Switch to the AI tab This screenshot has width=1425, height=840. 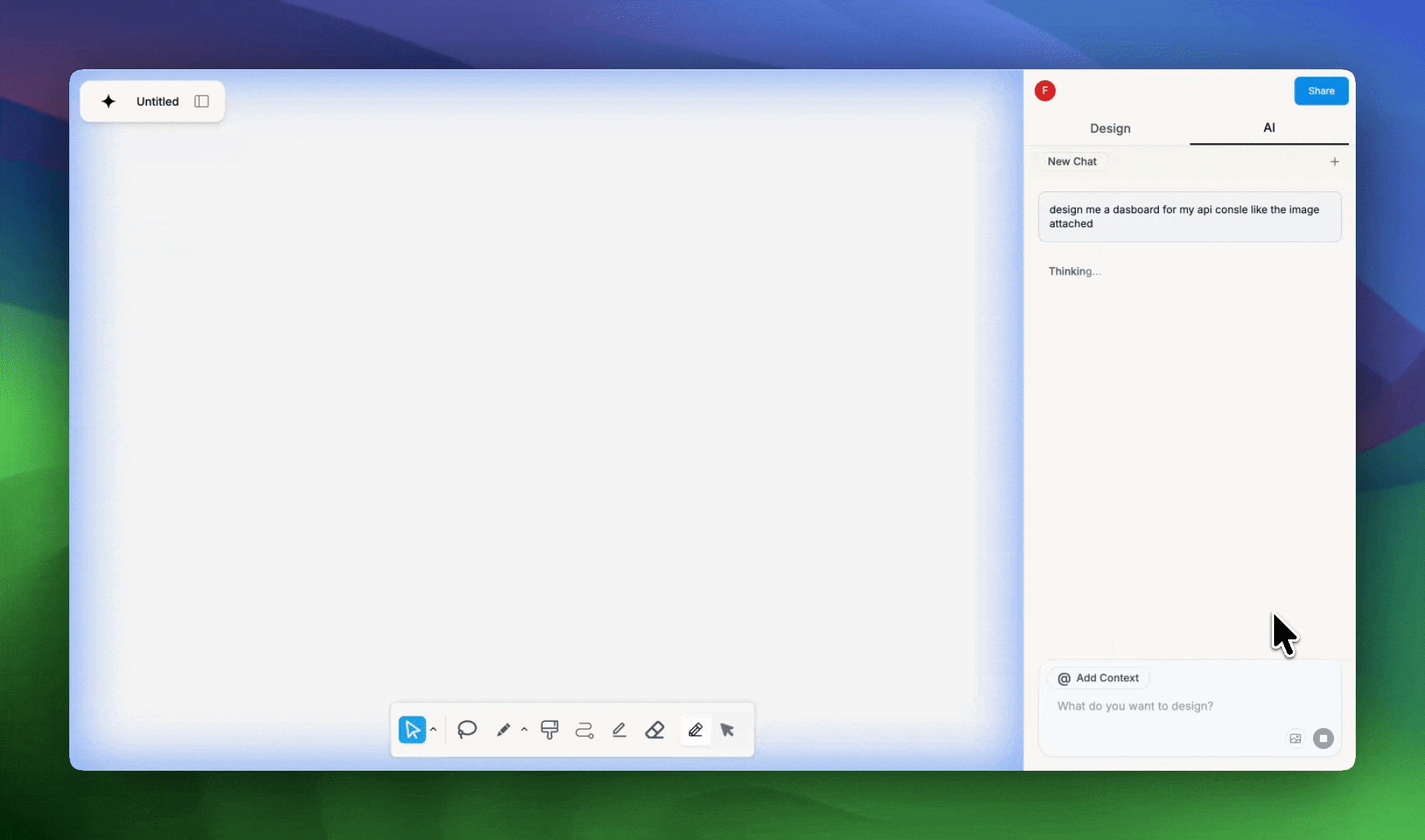(1269, 128)
